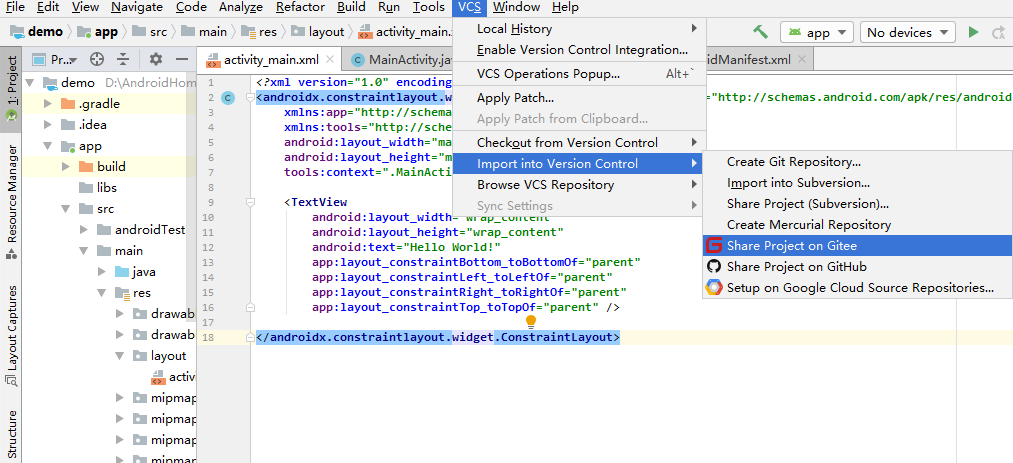Click the class gutter icon on line 2
This screenshot has height=463, width=1013.
tap(227, 98)
